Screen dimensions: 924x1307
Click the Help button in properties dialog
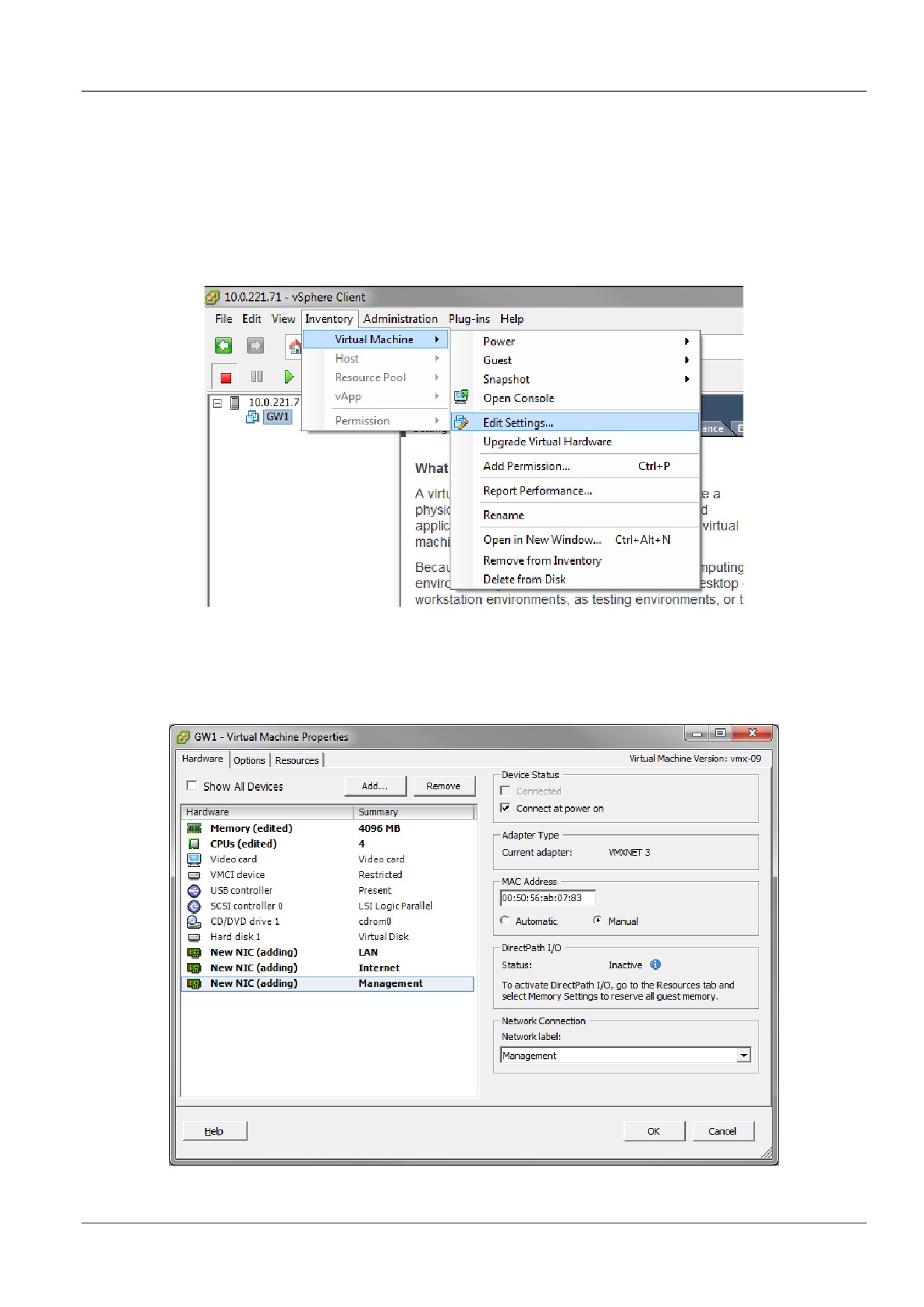tap(215, 1132)
